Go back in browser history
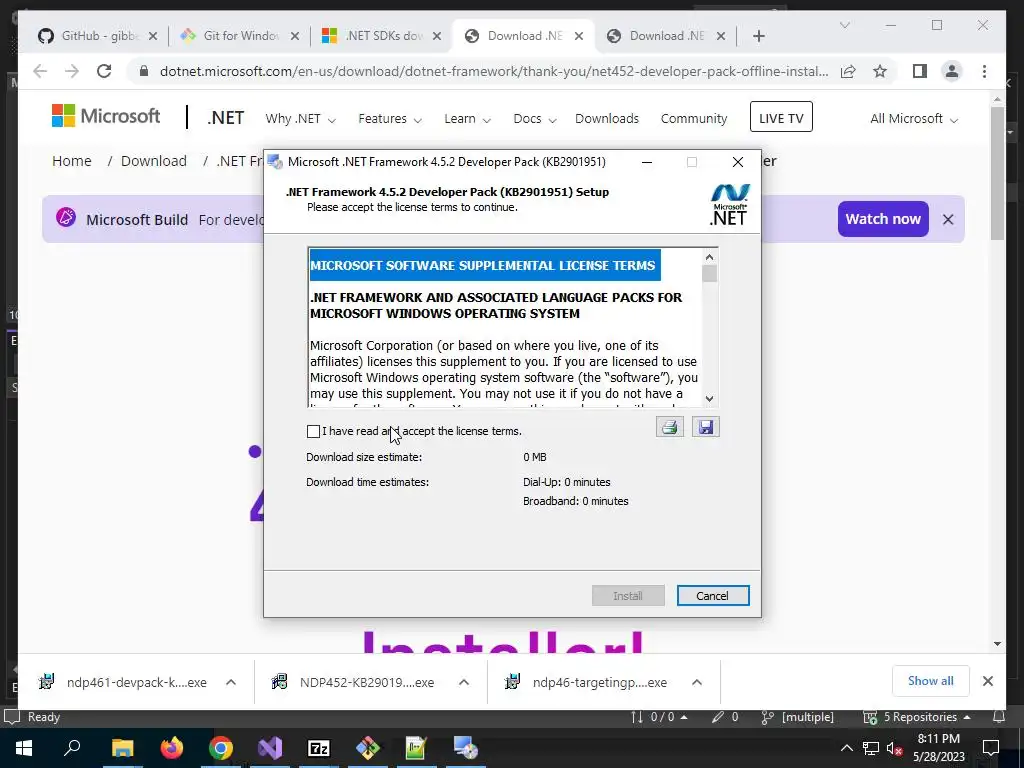The width and height of the screenshot is (1024, 768). [40, 71]
